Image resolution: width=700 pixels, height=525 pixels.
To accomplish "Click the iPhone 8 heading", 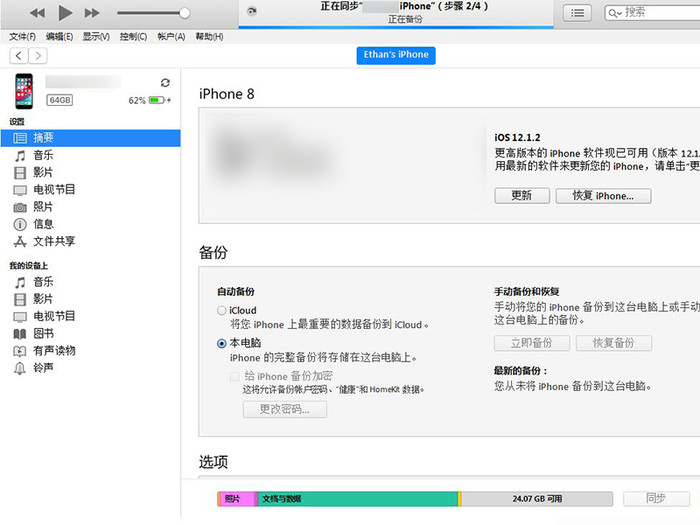I will [226, 94].
